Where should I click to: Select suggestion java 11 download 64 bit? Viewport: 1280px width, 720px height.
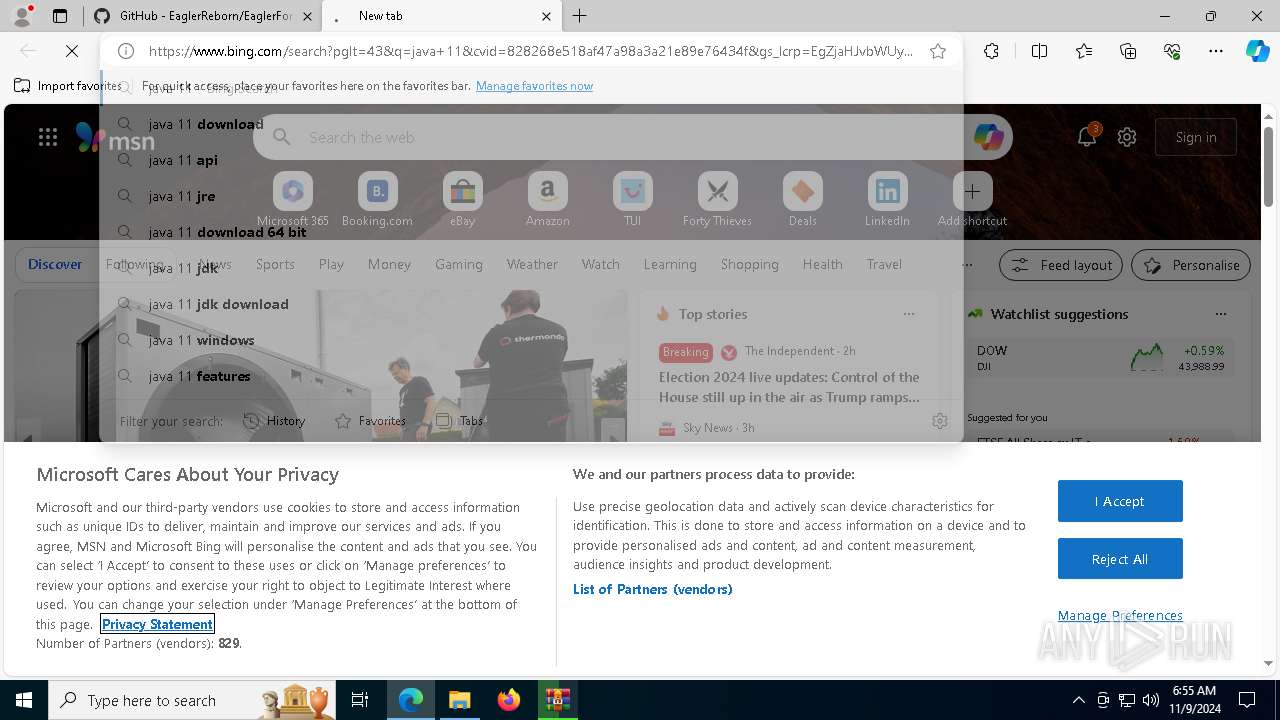click(530, 232)
